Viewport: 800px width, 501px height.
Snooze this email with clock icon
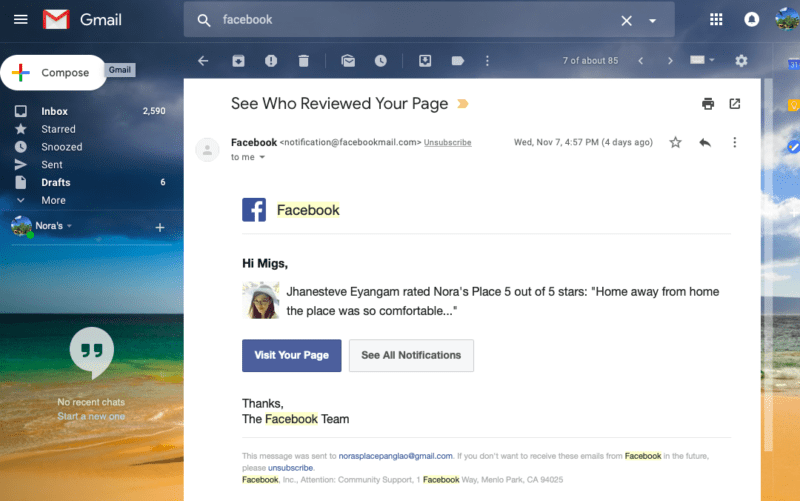[381, 61]
